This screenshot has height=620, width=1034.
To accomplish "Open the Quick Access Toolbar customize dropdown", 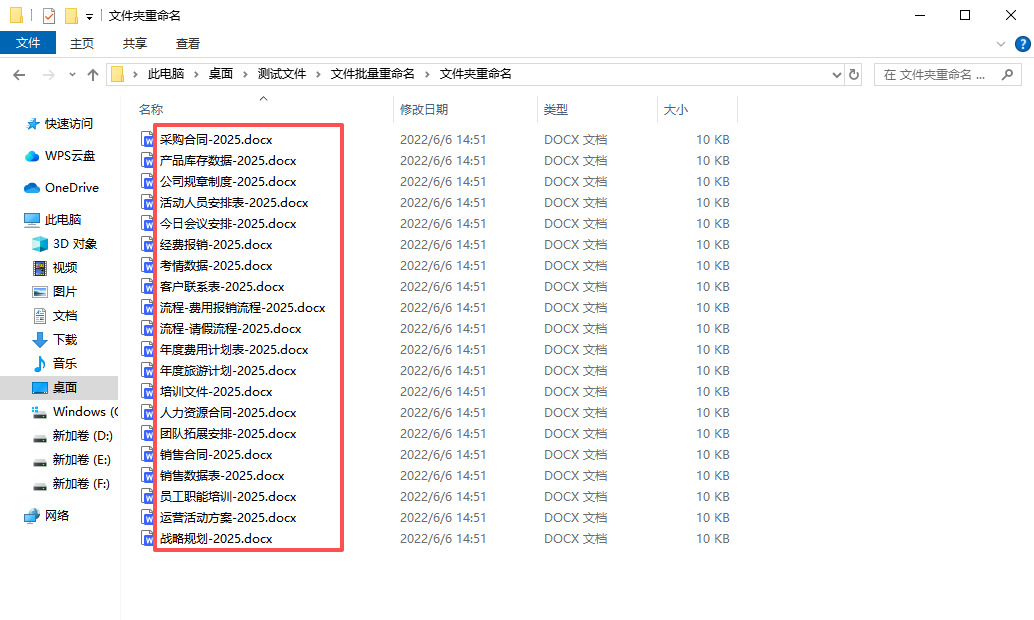I will pos(89,16).
